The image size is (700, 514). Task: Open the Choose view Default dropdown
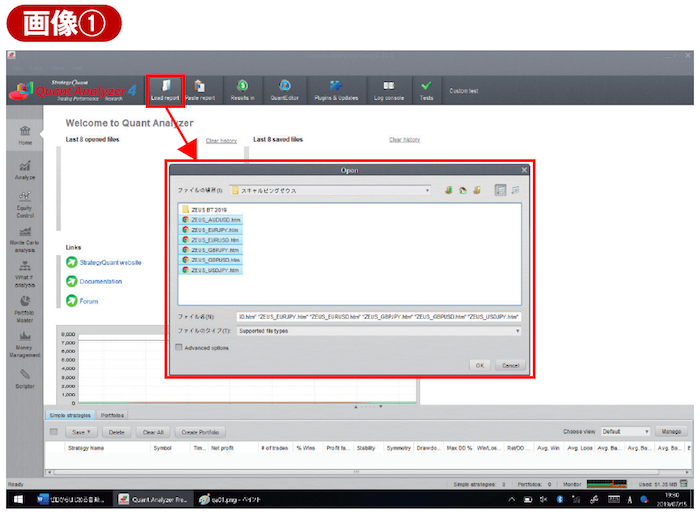tap(625, 431)
